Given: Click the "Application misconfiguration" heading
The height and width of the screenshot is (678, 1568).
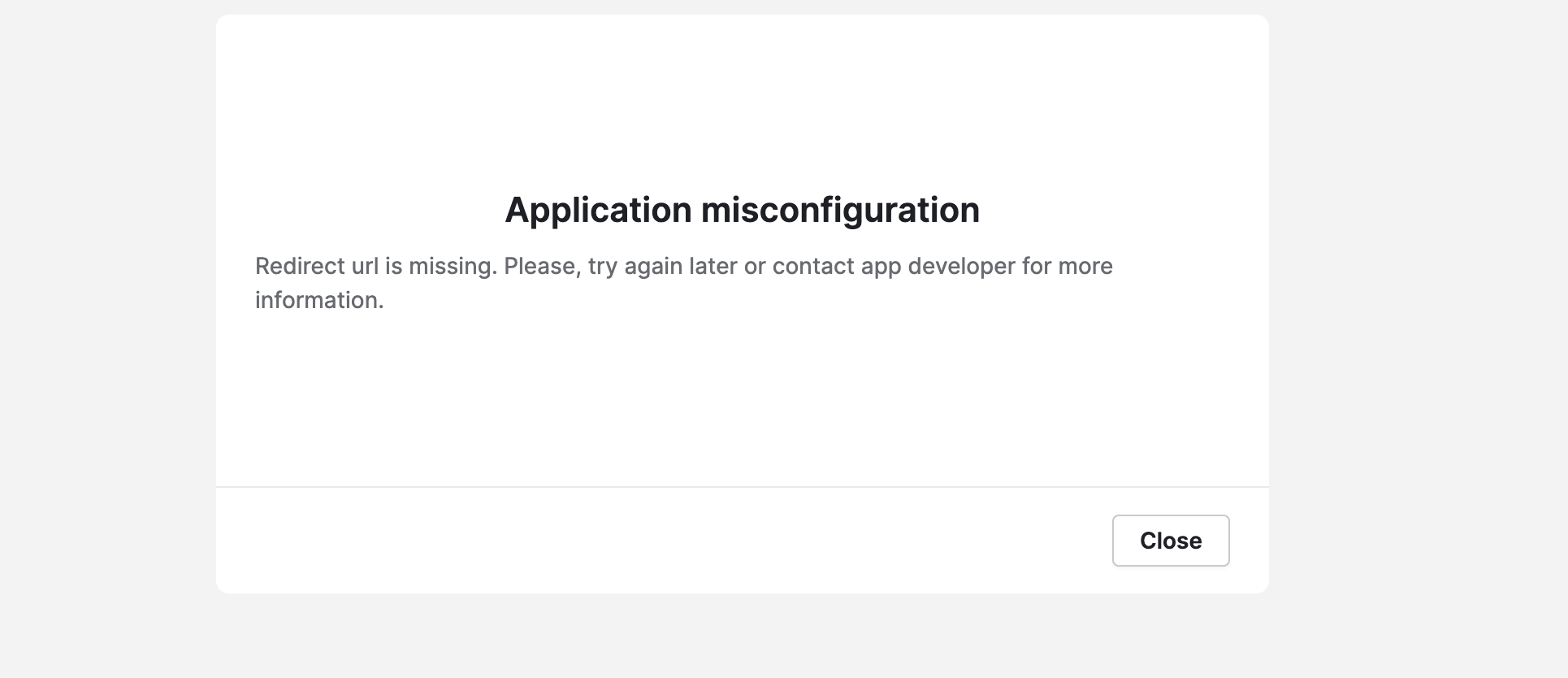Looking at the screenshot, I should point(742,210).
